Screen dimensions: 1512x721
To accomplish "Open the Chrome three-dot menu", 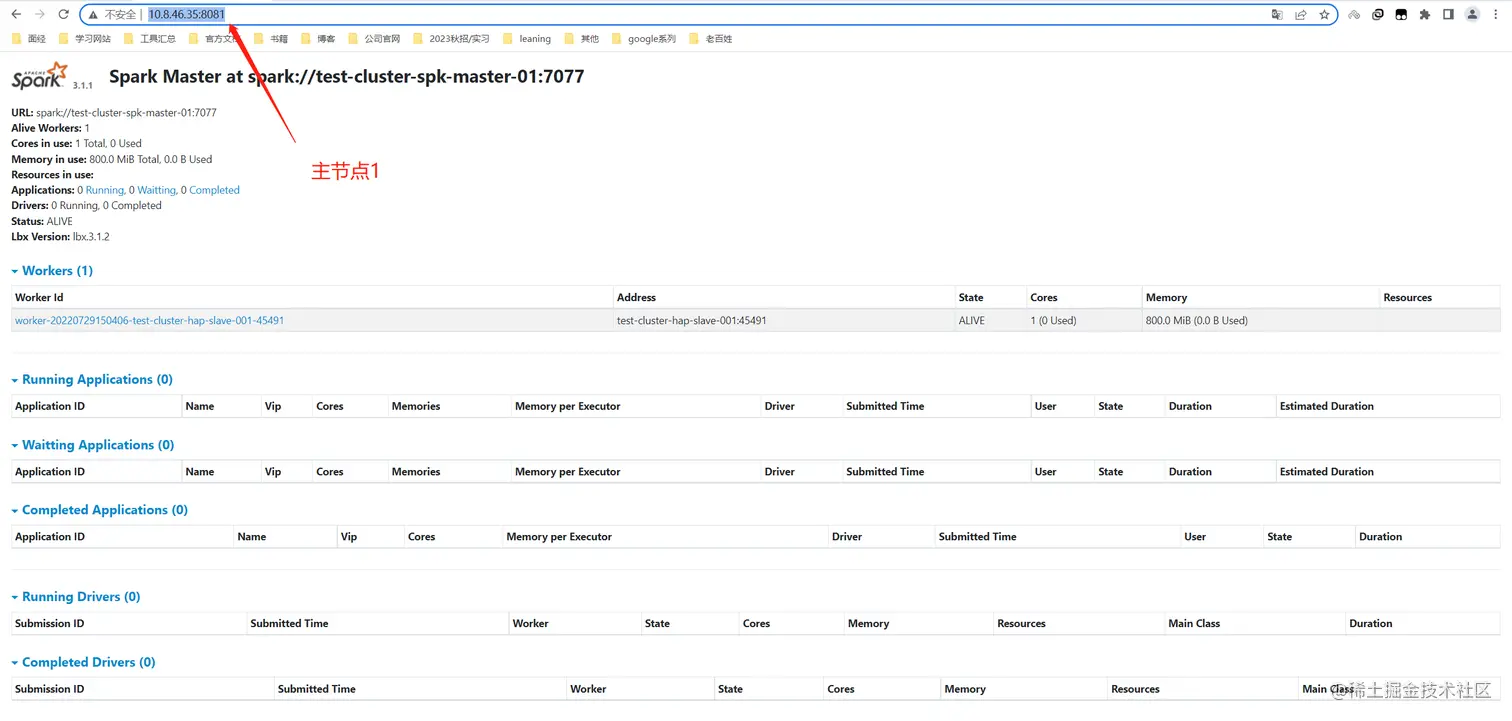I will click(1496, 15).
